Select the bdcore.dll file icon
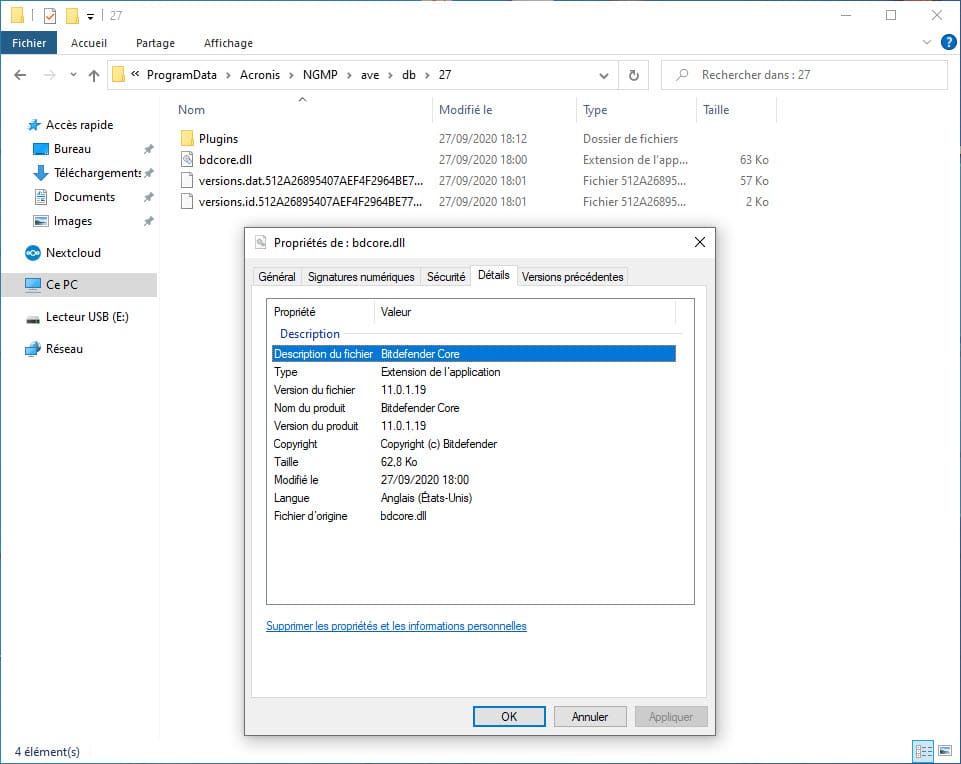Viewport: 961px width, 764px height. (187, 159)
